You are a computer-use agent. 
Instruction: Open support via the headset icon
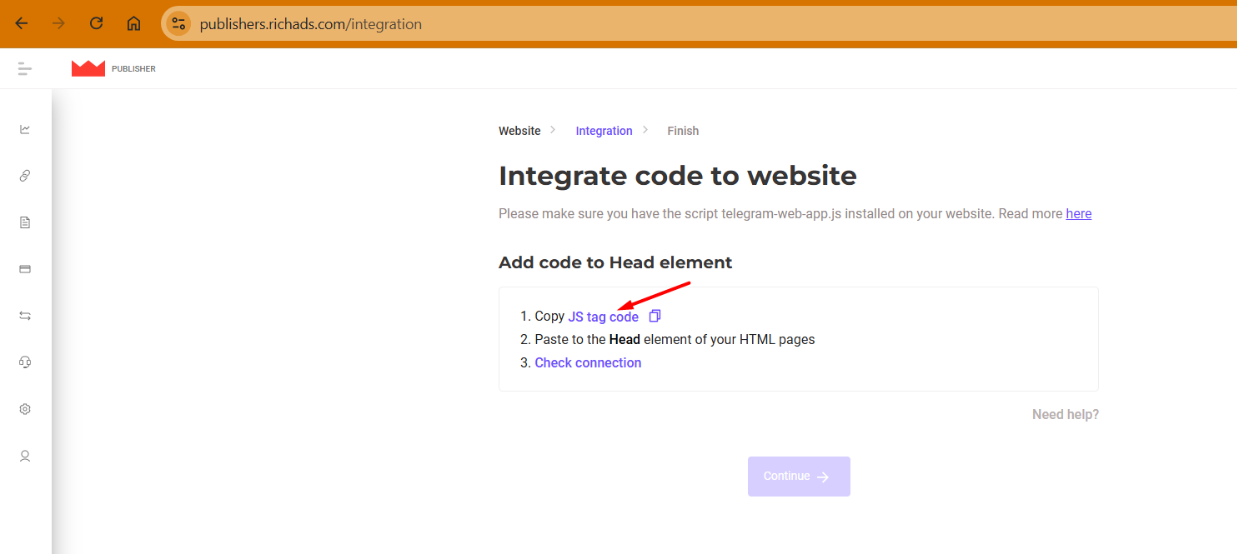click(25, 362)
